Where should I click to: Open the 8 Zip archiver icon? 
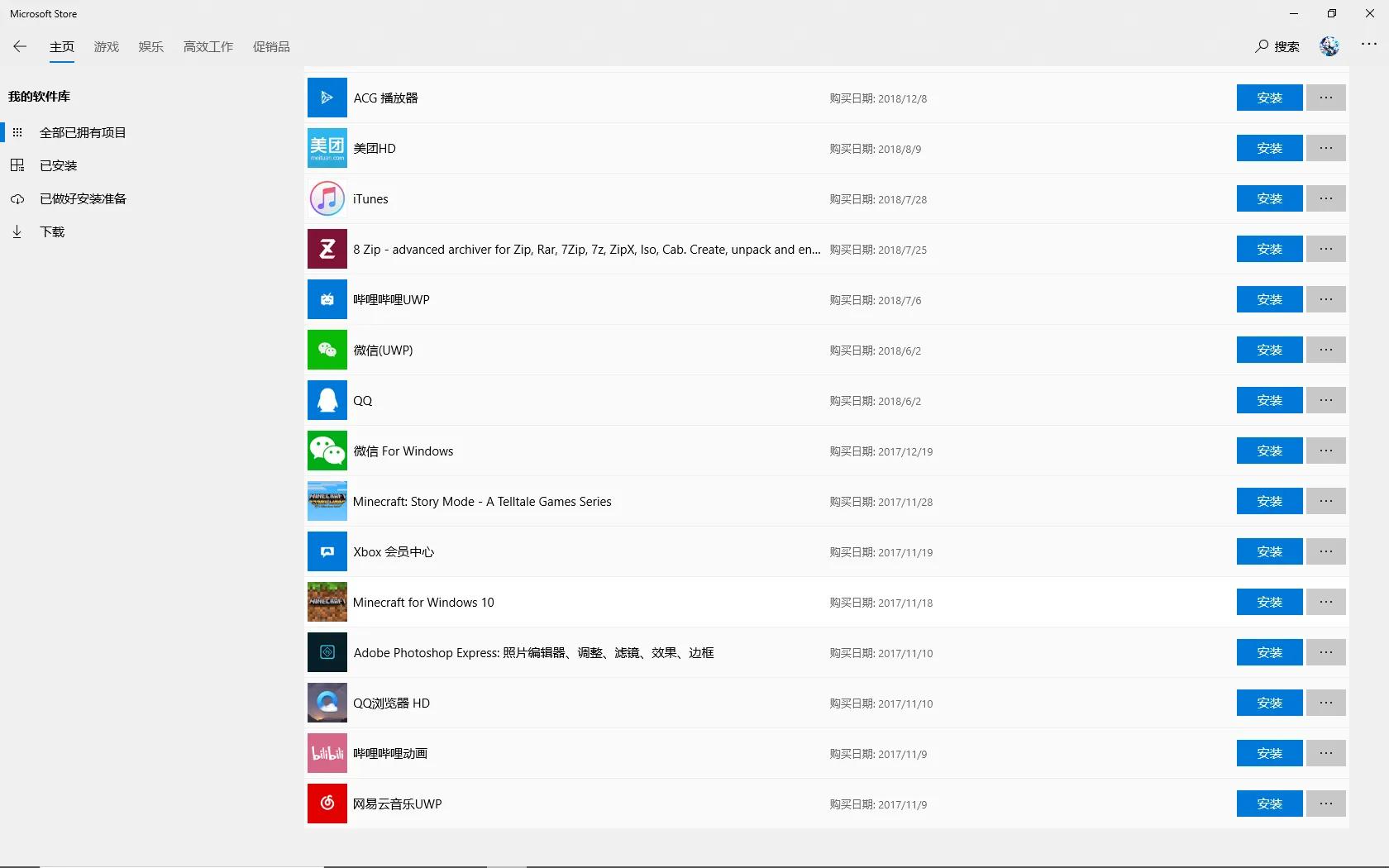click(327, 249)
